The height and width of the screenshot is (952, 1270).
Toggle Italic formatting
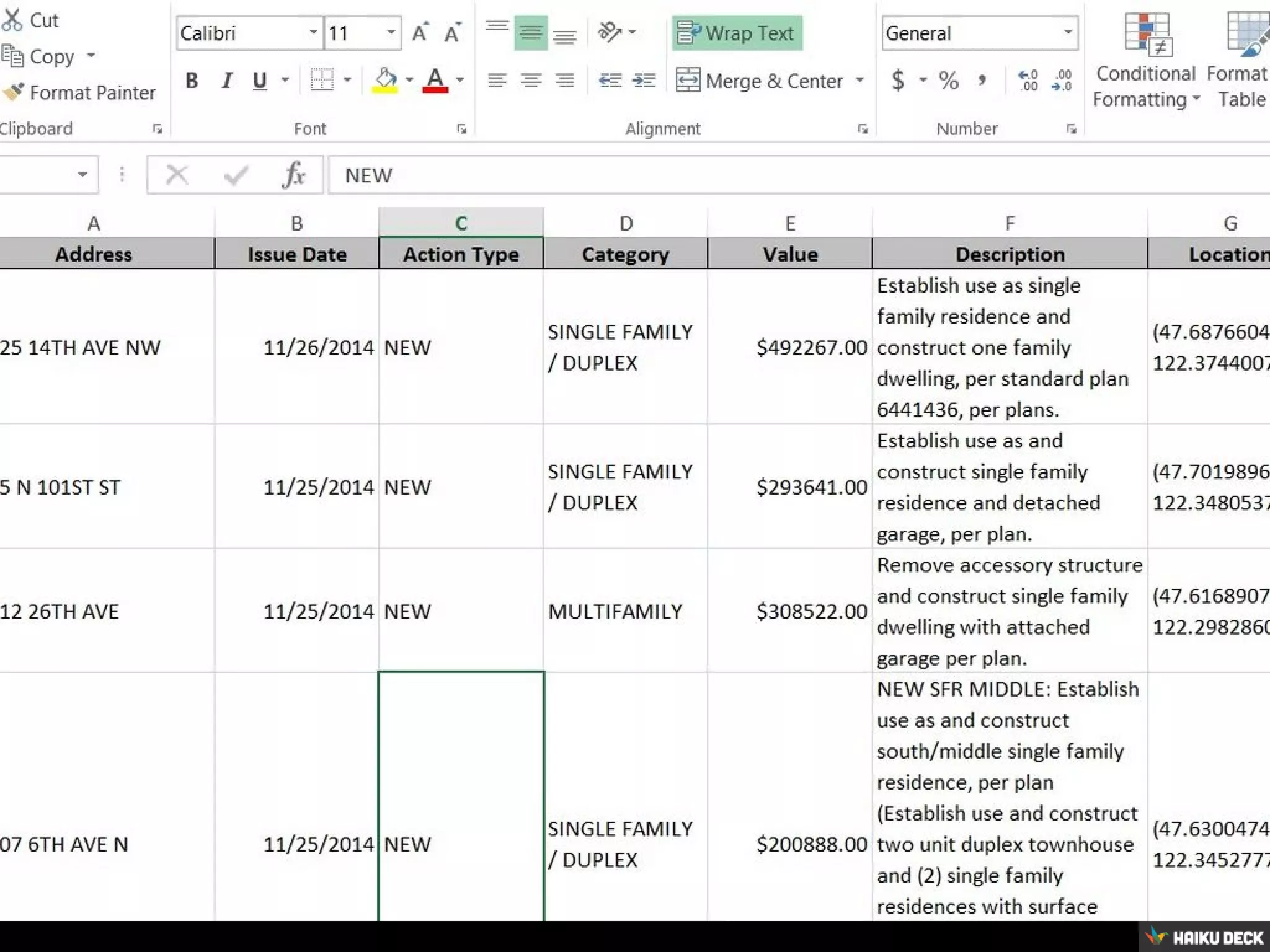(227, 81)
